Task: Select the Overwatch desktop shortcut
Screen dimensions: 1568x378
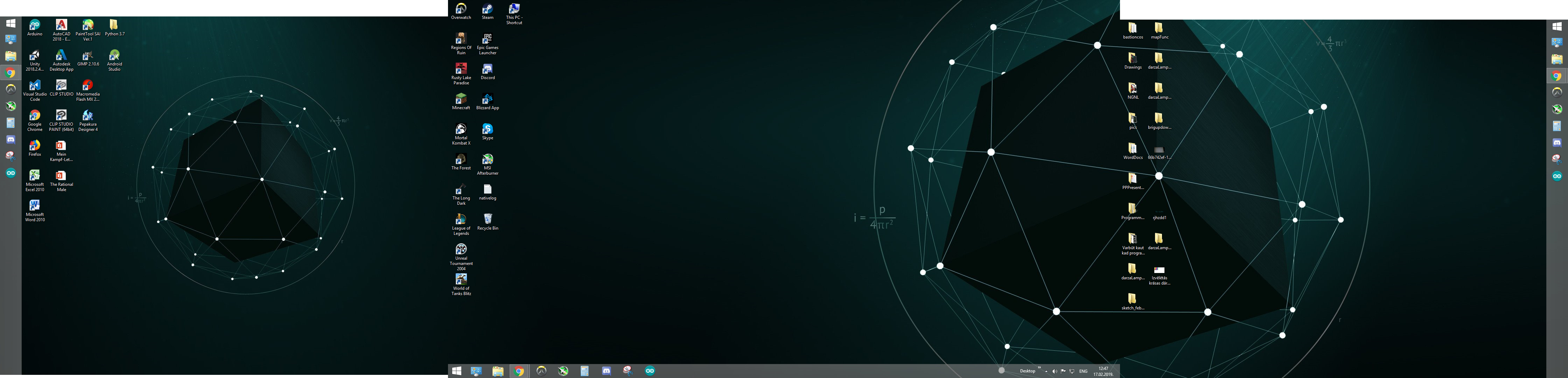Action: [461, 12]
